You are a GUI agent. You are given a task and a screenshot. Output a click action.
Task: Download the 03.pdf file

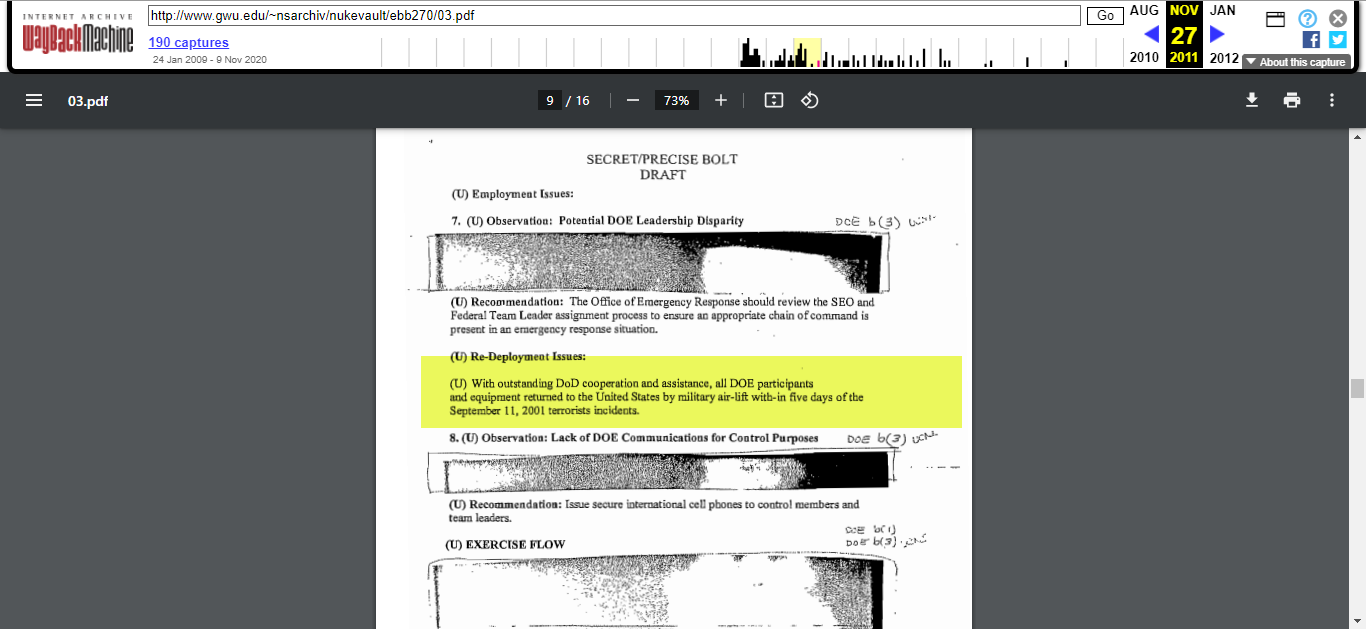tap(1251, 100)
